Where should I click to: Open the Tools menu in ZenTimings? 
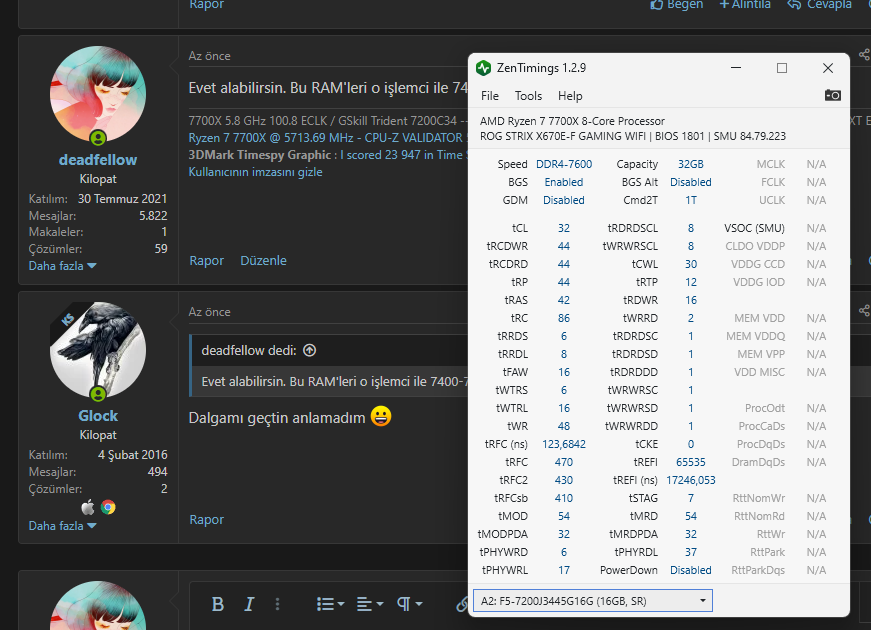tap(528, 96)
